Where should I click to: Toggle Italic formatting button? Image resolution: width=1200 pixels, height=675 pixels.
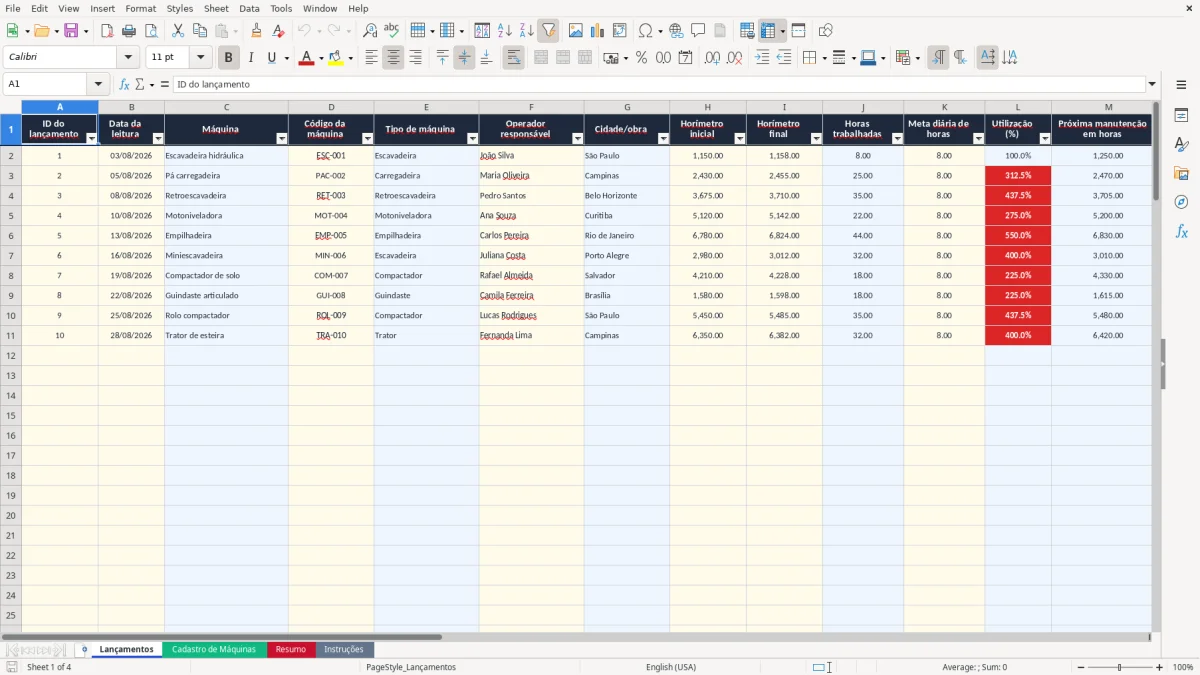(x=250, y=58)
